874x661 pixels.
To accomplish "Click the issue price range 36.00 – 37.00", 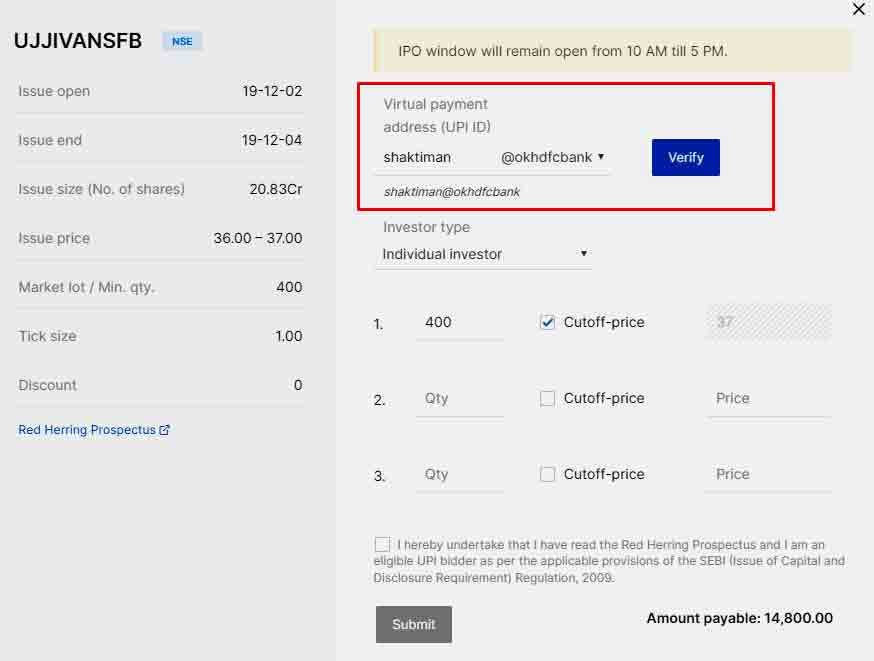I will pos(258,238).
